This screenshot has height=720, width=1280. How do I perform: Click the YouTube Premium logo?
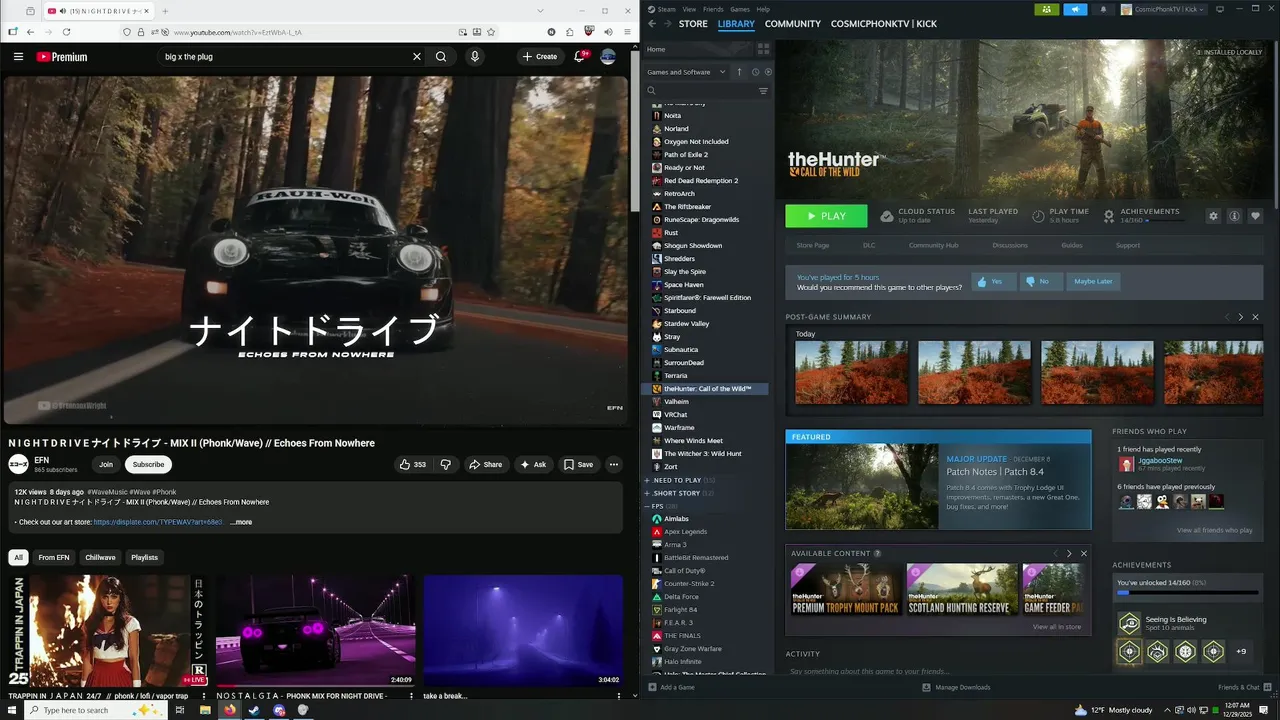(62, 57)
